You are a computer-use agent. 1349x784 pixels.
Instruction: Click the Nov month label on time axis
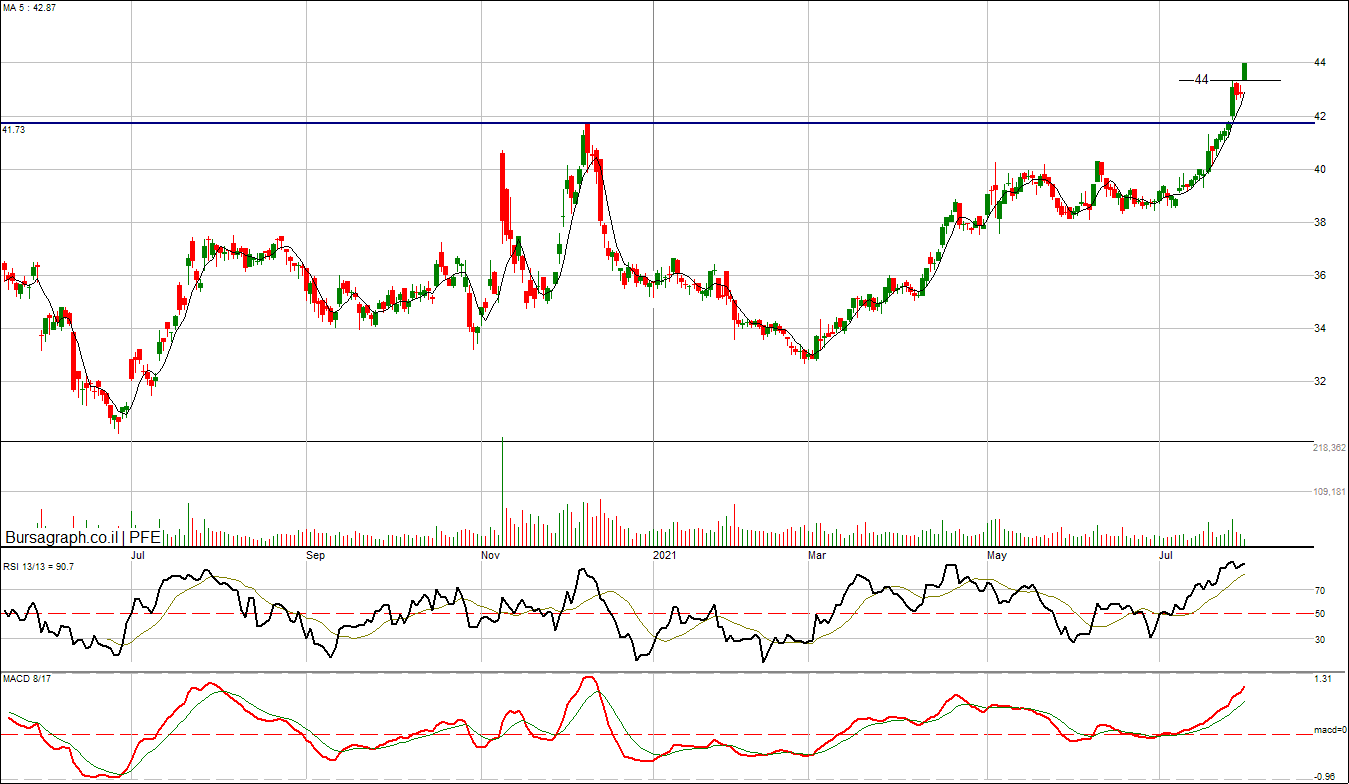point(490,554)
